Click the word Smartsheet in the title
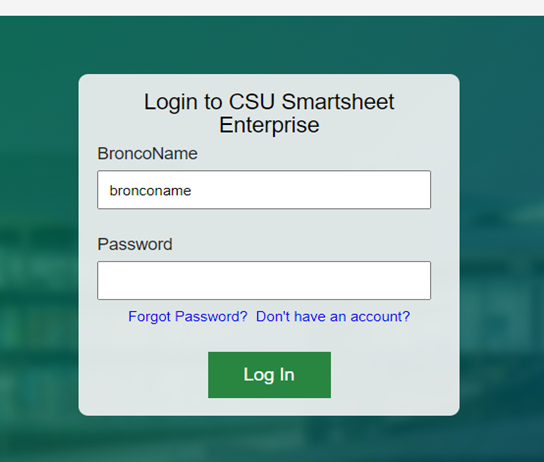The height and width of the screenshot is (462, 544). pos(338,102)
